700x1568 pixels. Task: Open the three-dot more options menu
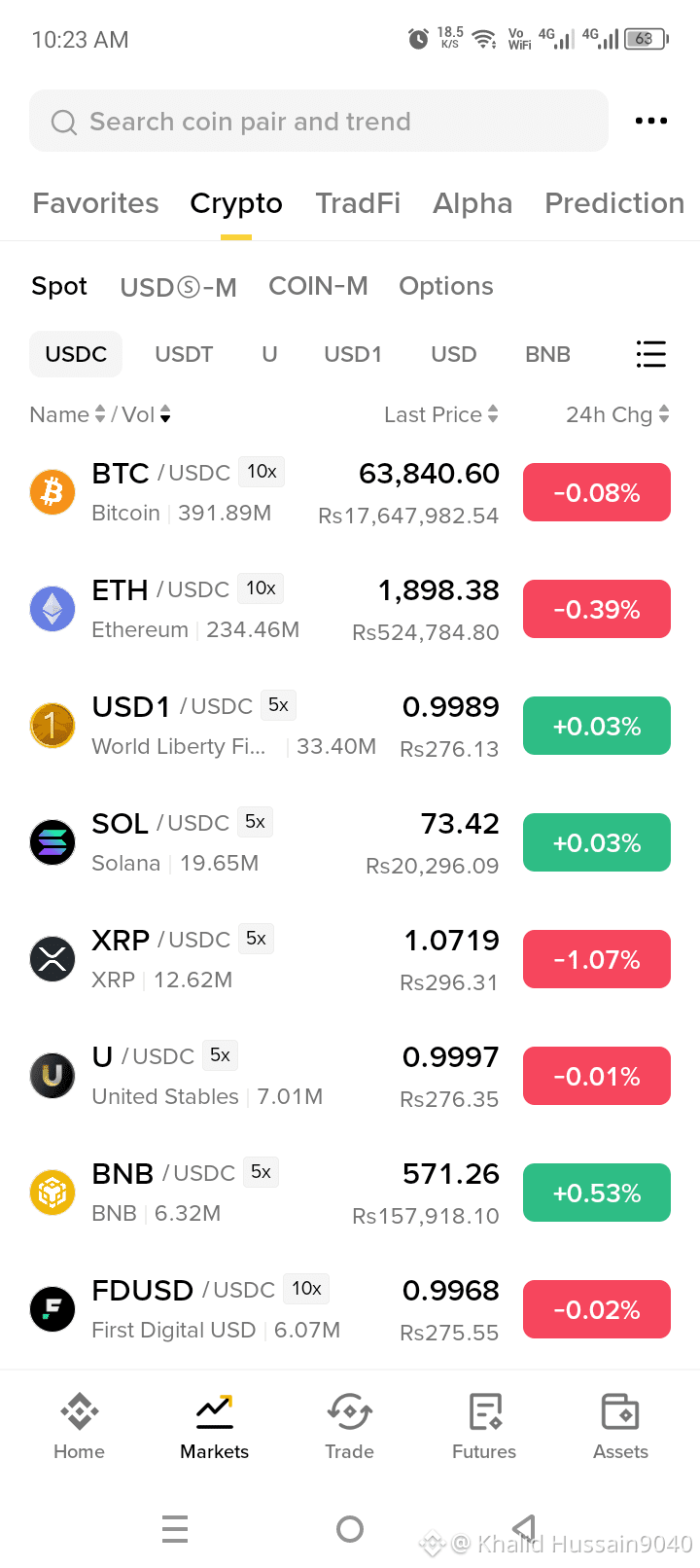click(x=650, y=121)
